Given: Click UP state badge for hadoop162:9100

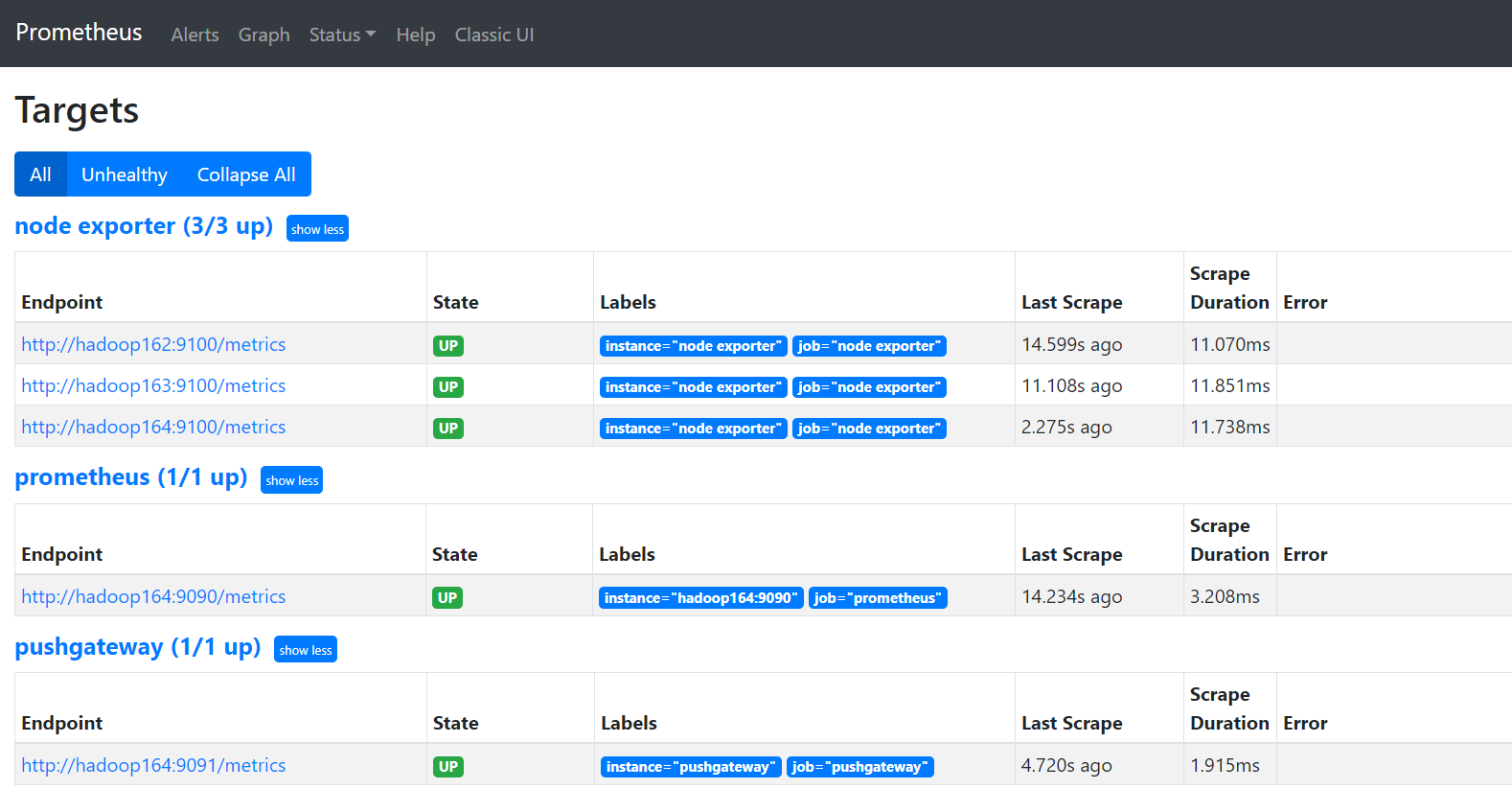Looking at the screenshot, I should tap(448, 346).
